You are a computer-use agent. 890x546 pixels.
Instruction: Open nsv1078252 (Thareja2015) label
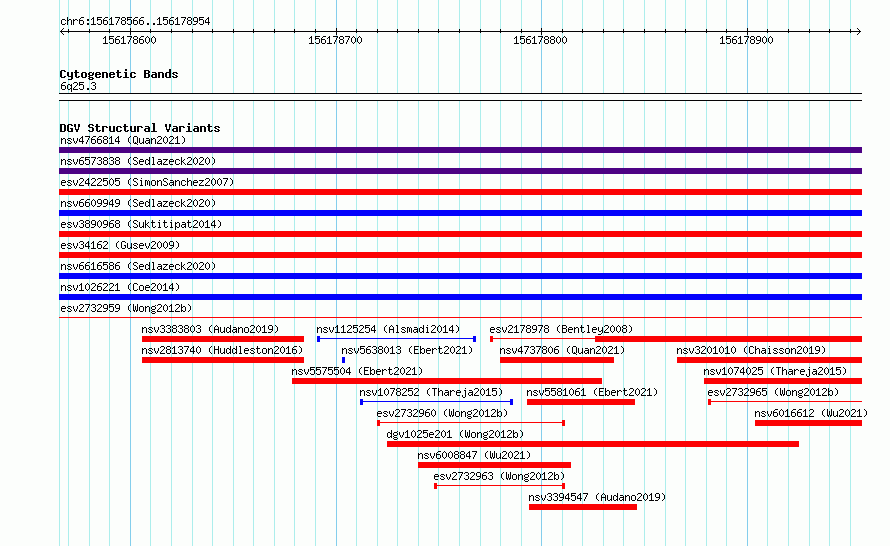pos(431,392)
